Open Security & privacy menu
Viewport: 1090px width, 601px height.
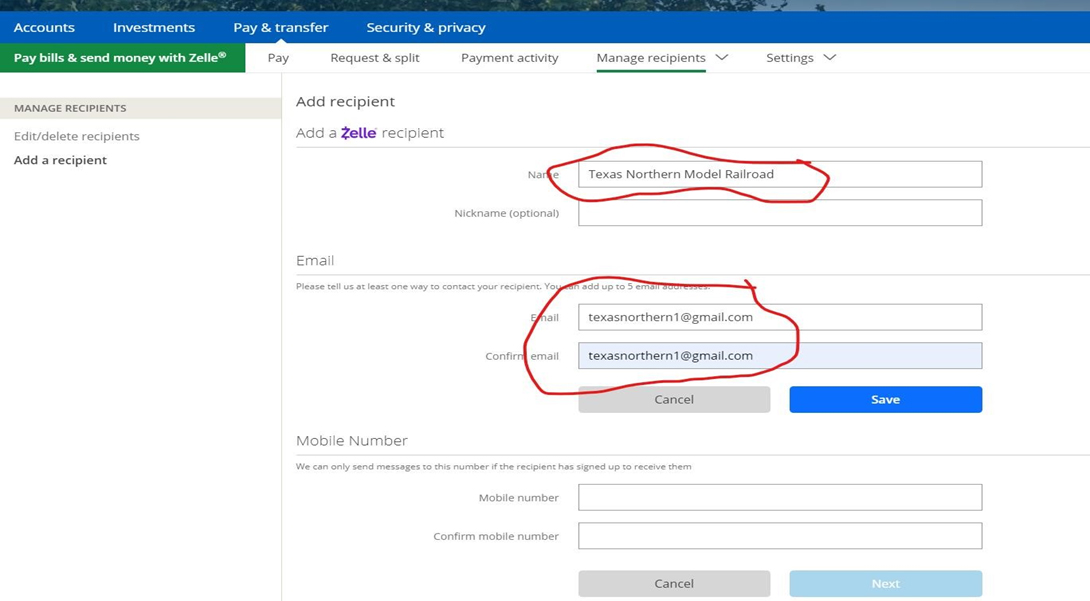(426, 27)
